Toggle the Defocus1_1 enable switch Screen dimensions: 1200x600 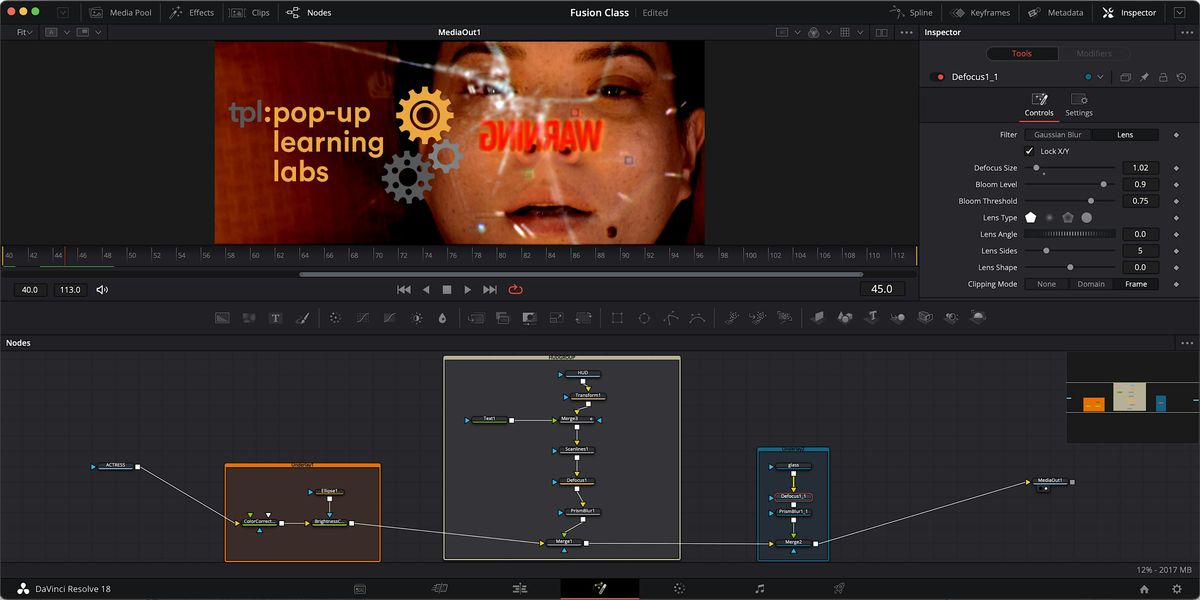pos(937,77)
